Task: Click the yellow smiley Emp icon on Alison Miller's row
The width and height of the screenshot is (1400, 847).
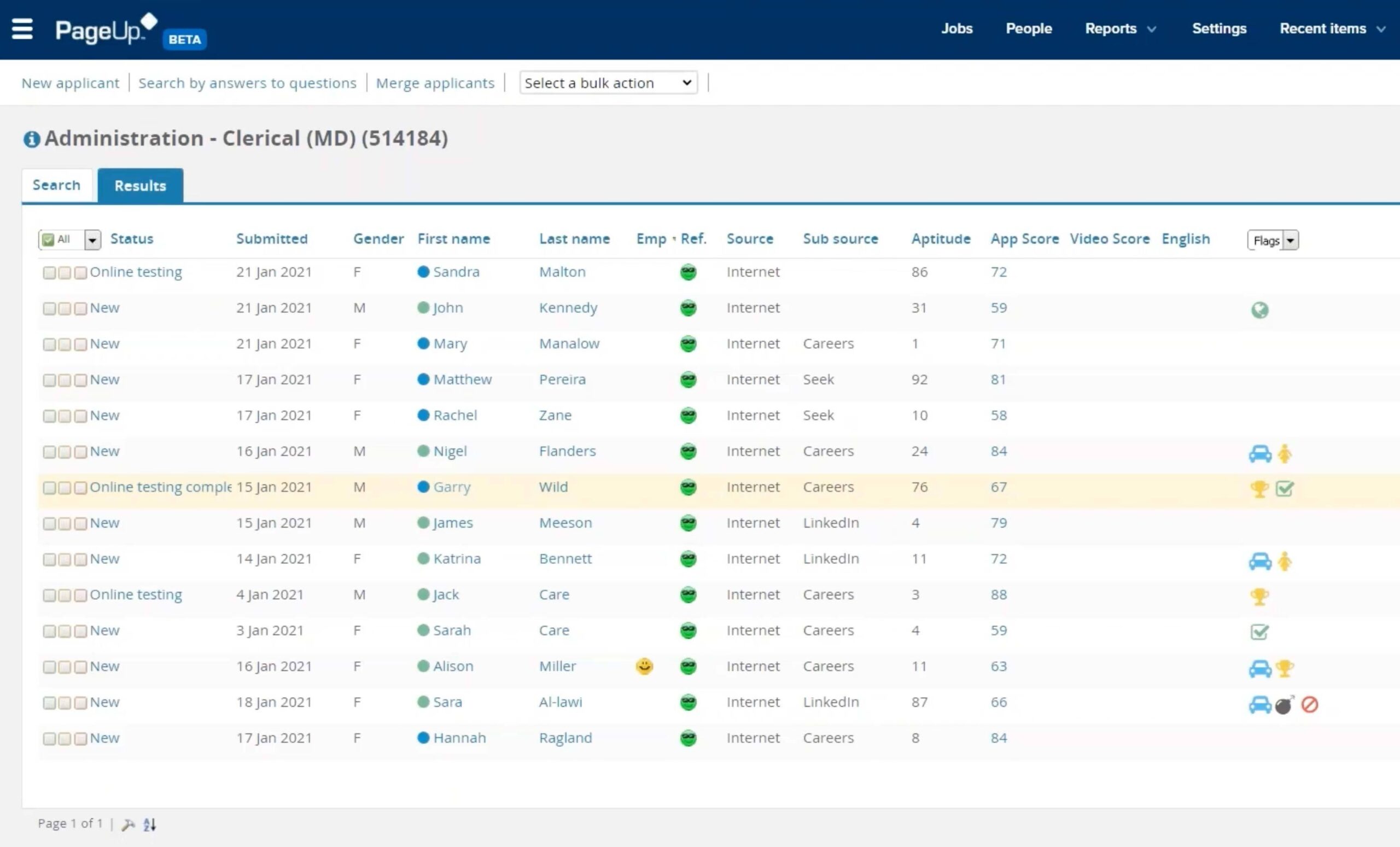Action: (x=644, y=667)
